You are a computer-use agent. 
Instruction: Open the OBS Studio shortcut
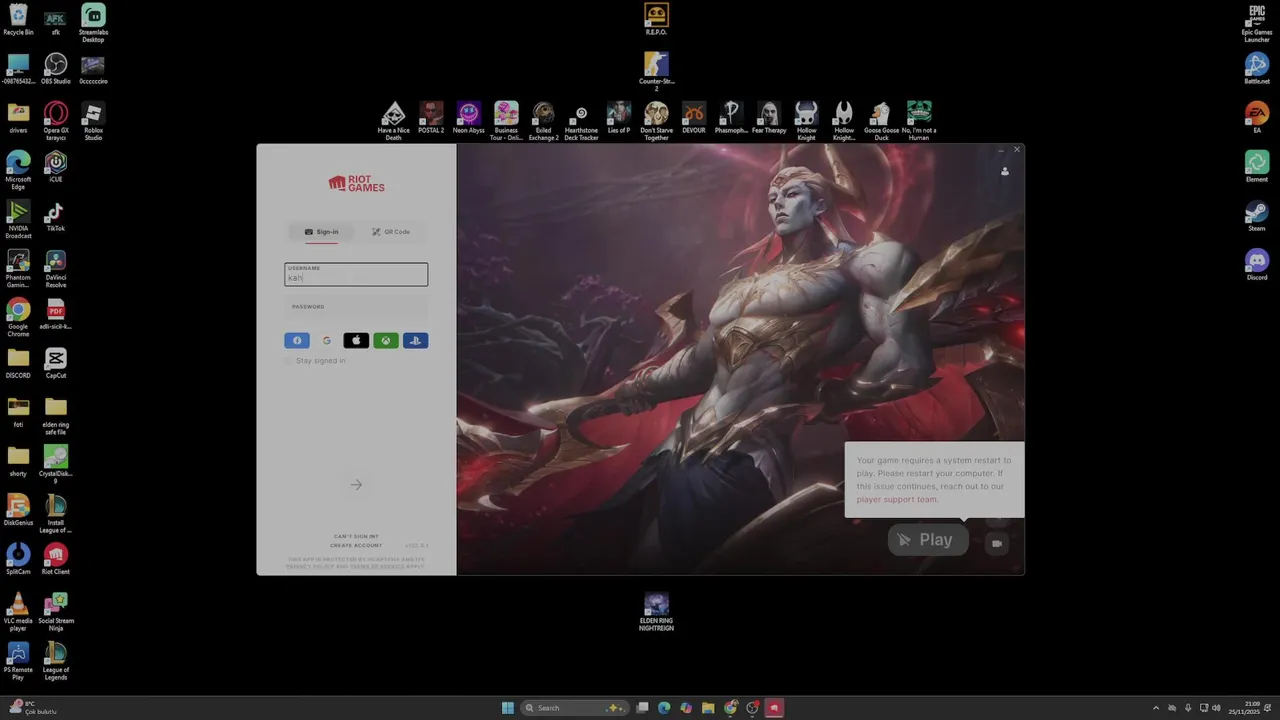coord(56,68)
